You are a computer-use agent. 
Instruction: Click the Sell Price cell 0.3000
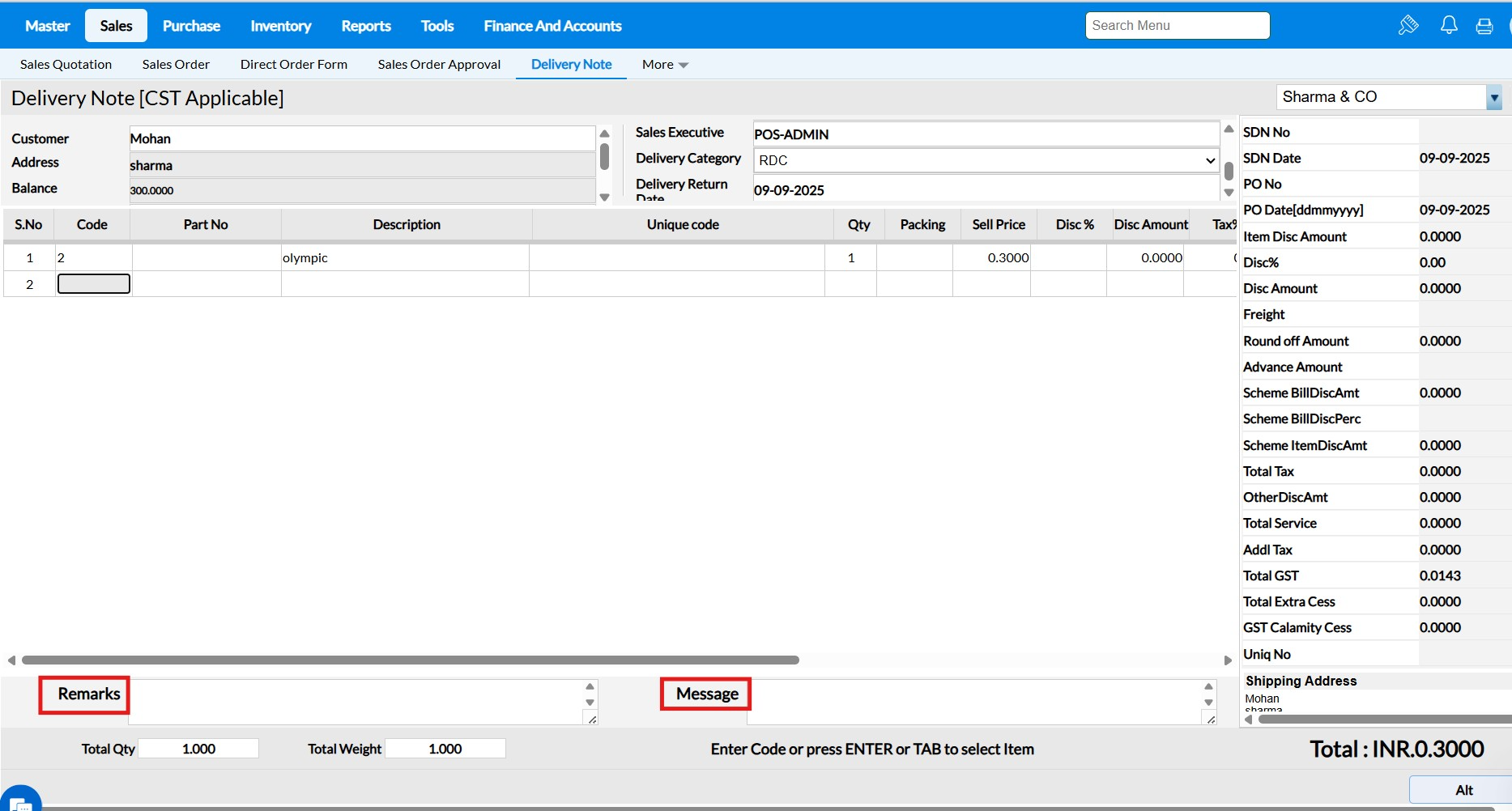coord(992,258)
